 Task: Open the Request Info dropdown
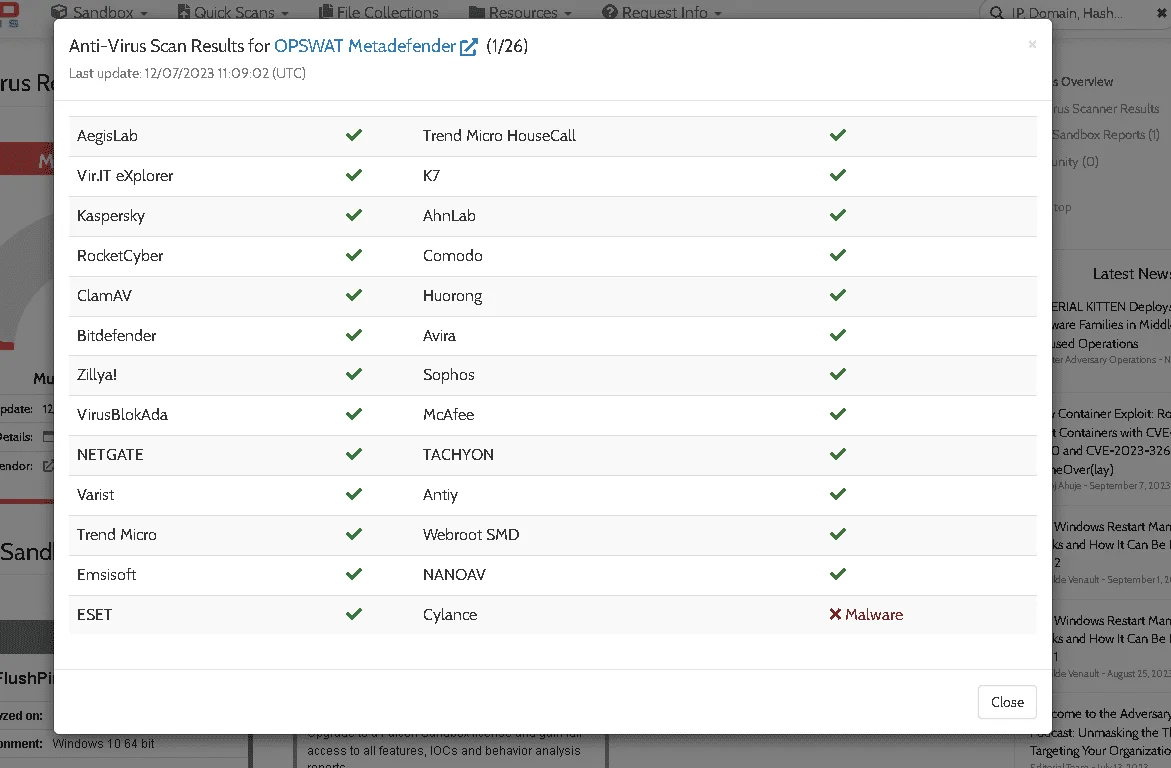tap(662, 12)
